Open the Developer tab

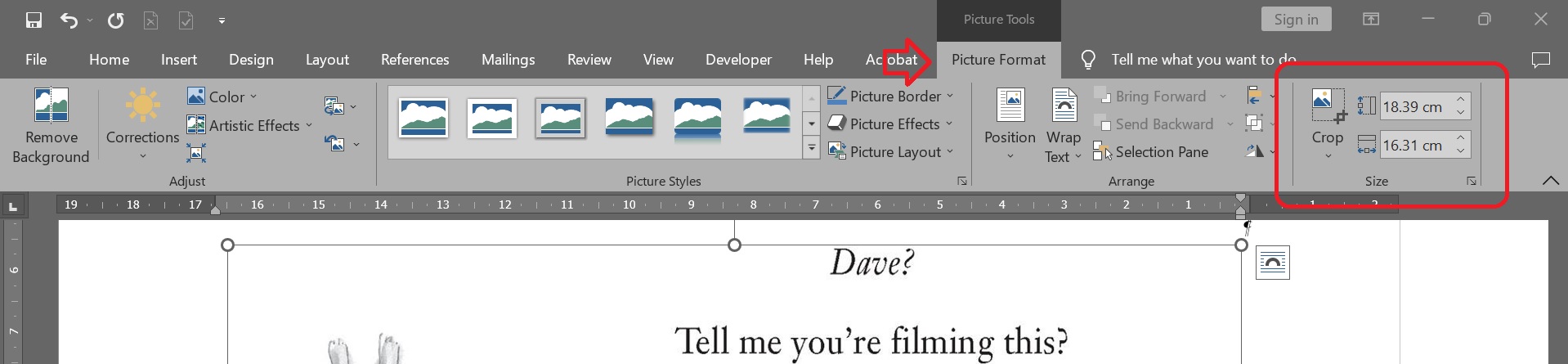point(738,60)
